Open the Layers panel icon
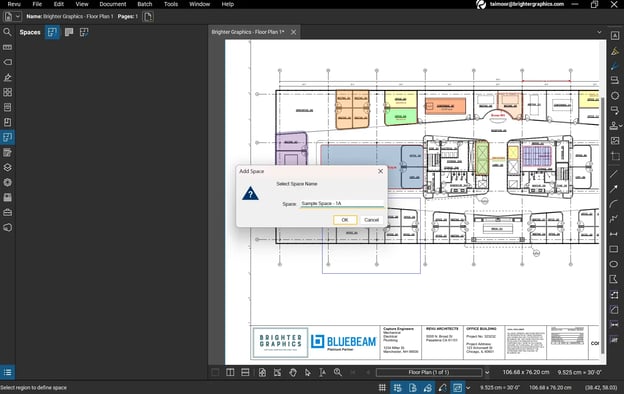 click(x=7, y=167)
